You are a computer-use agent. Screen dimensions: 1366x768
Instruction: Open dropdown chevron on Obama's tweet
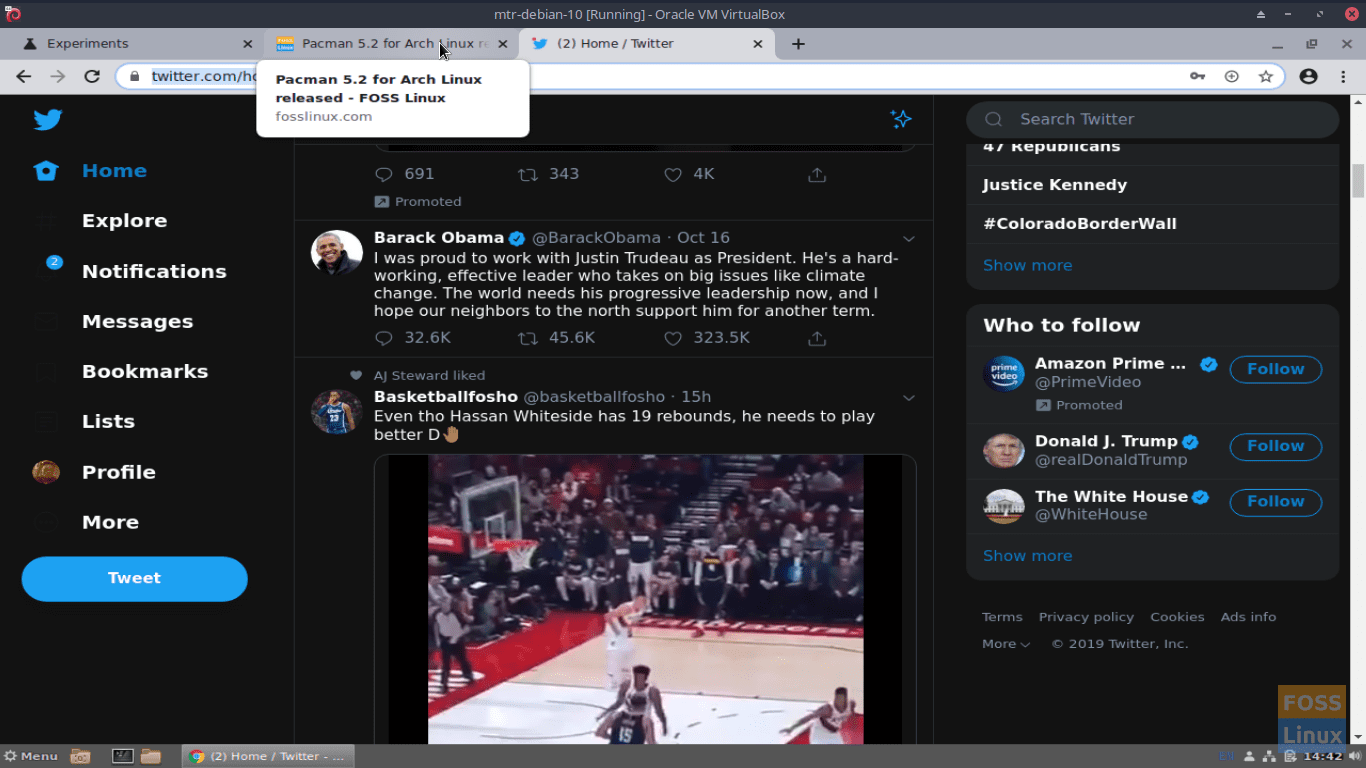pos(909,239)
